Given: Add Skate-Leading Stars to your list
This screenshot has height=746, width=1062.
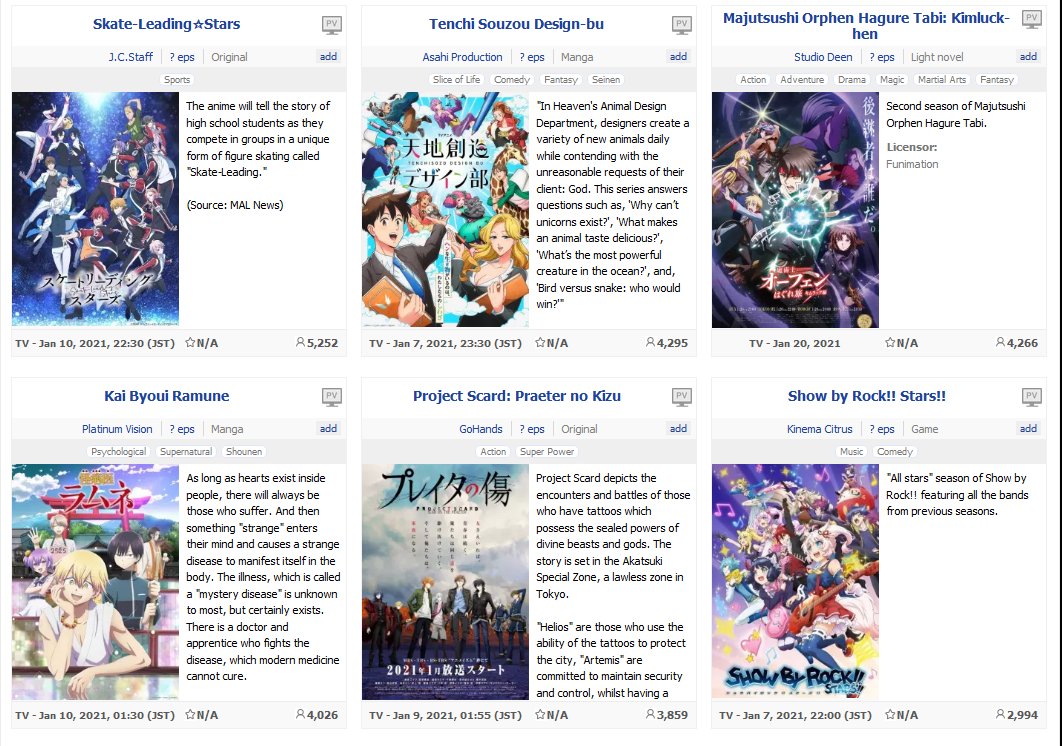Looking at the screenshot, I should (x=328, y=57).
